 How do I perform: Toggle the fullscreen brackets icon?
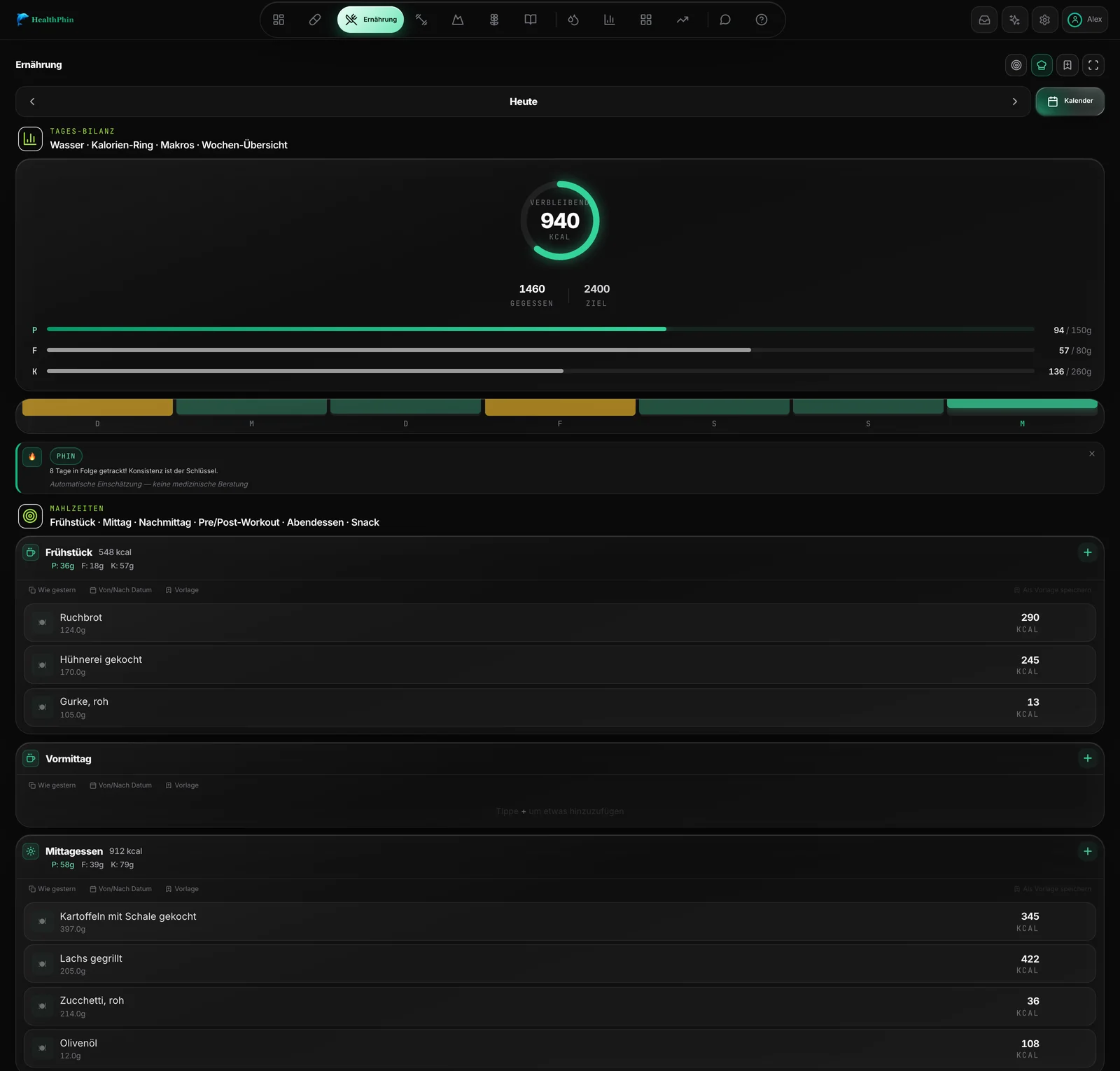tap(1093, 65)
